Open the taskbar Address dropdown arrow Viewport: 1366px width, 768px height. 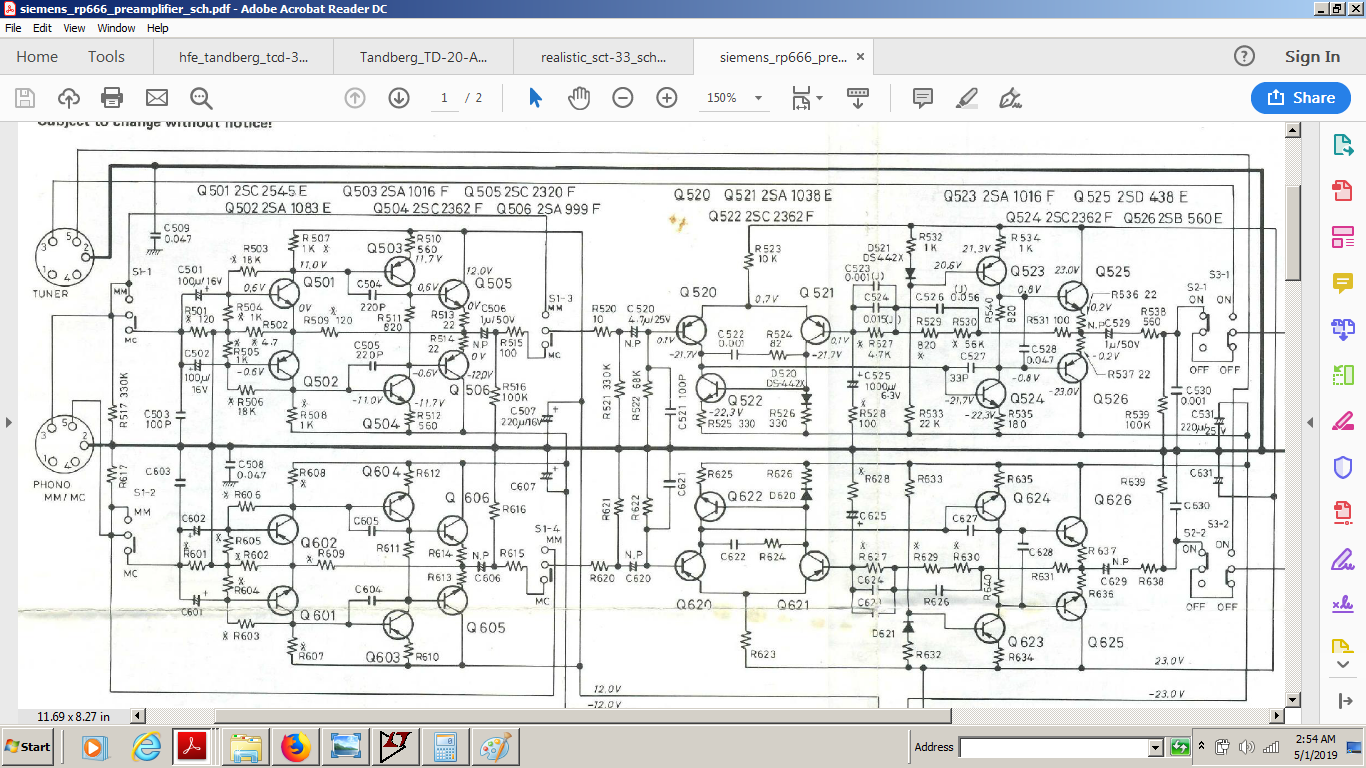pyautogui.click(x=1156, y=747)
